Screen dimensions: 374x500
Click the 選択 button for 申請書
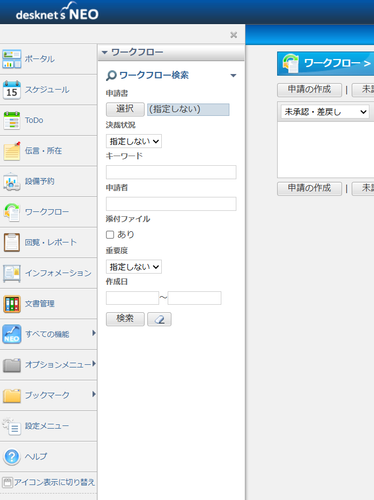point(125,109)
